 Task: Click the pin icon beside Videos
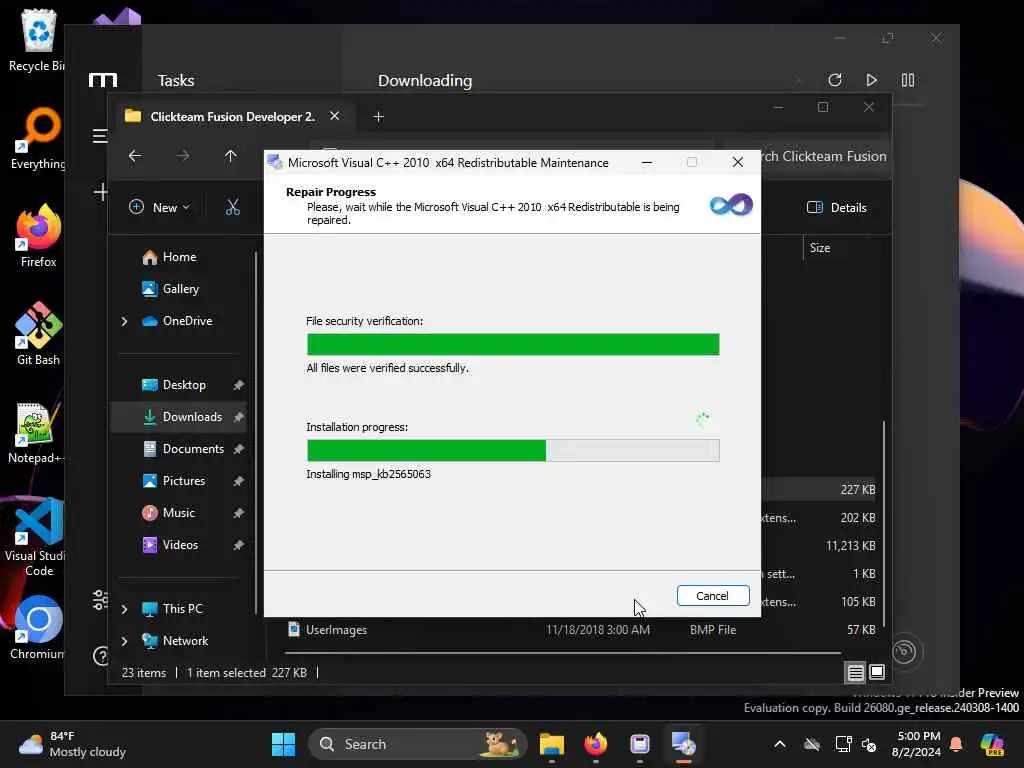pos(238,545)
